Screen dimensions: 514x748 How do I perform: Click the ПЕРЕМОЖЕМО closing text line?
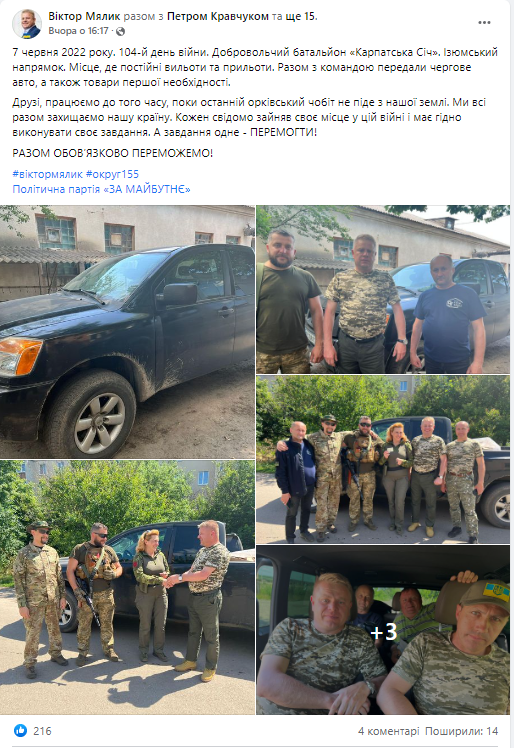(x=113, y=153)
